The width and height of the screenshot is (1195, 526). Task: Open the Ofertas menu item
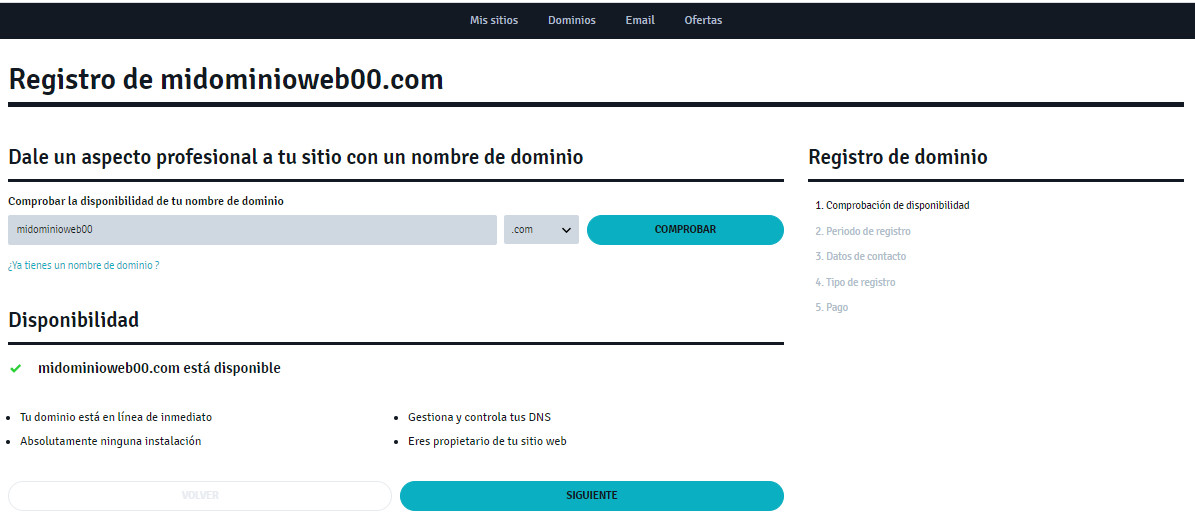(703, 21)
